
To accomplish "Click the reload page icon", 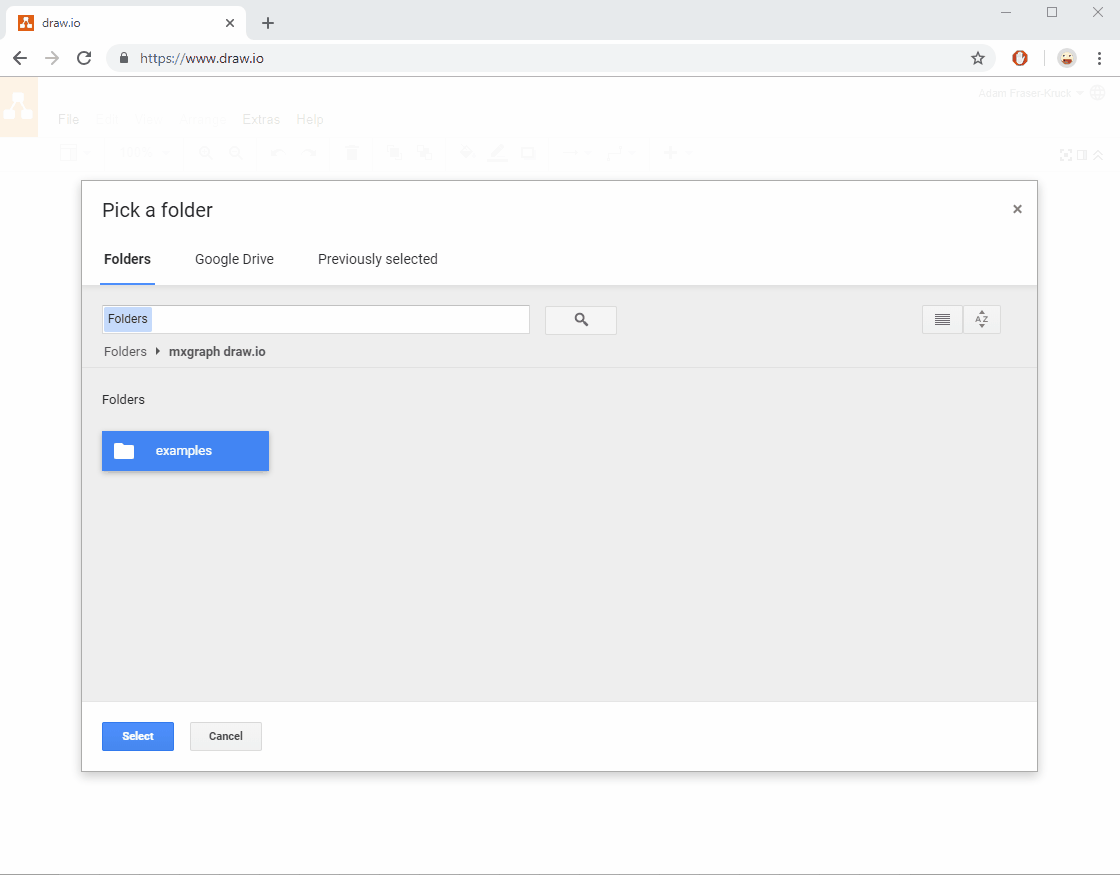I will [x=84, y=58].
